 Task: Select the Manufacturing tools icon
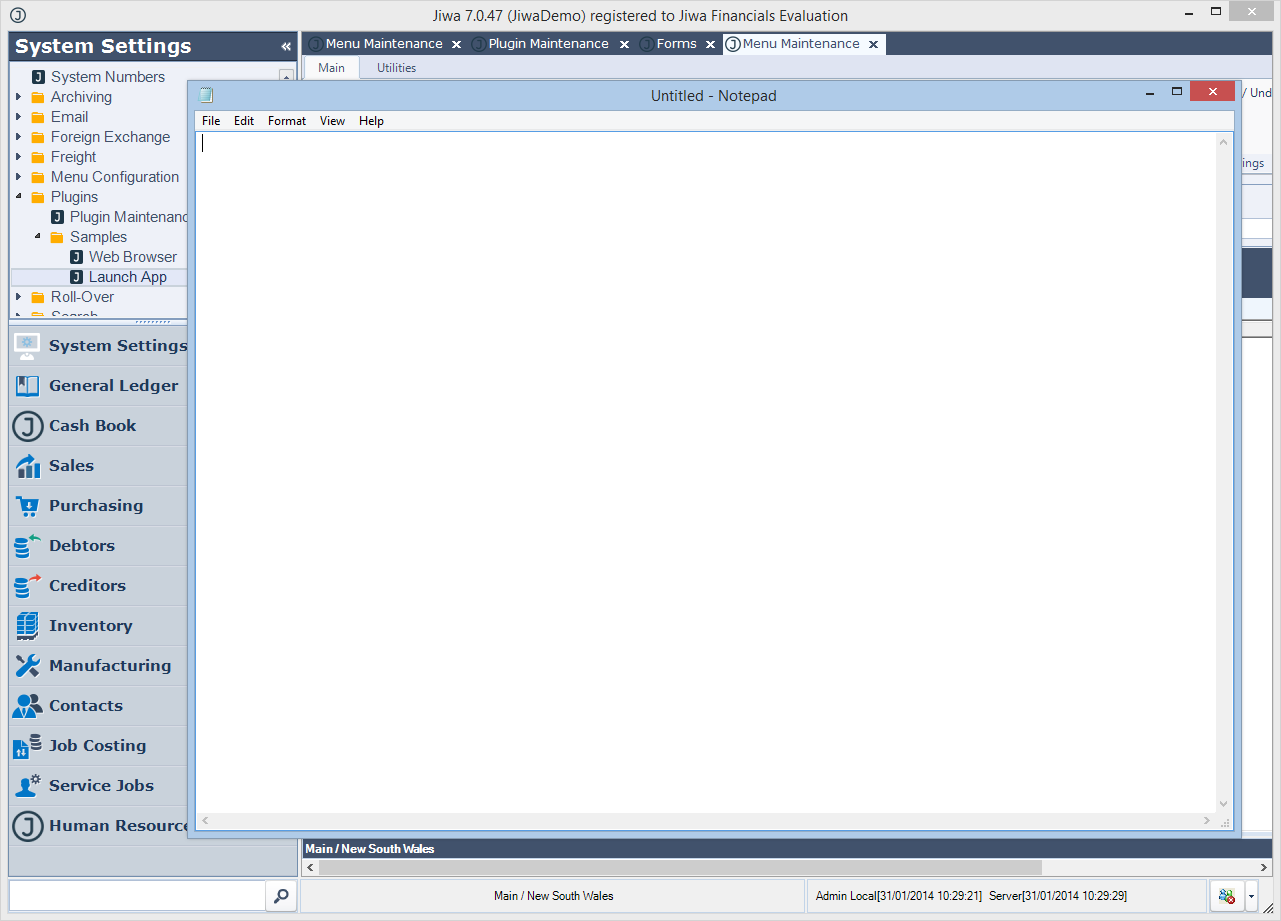click(x=27, y=666)
